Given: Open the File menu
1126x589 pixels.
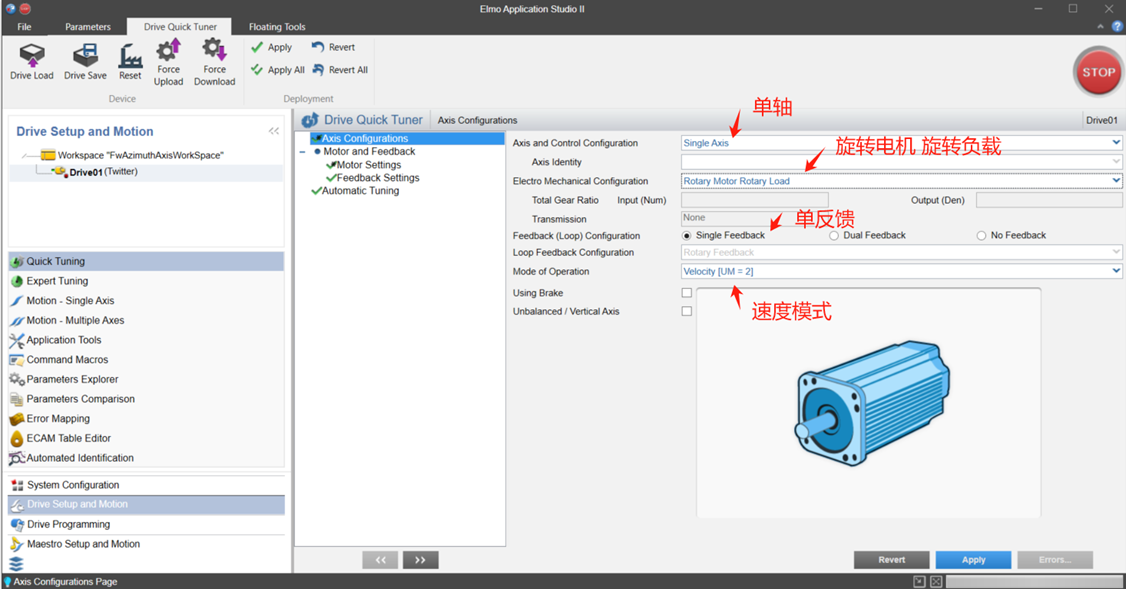Looking at the screenshot, I should tap(24, 27).
